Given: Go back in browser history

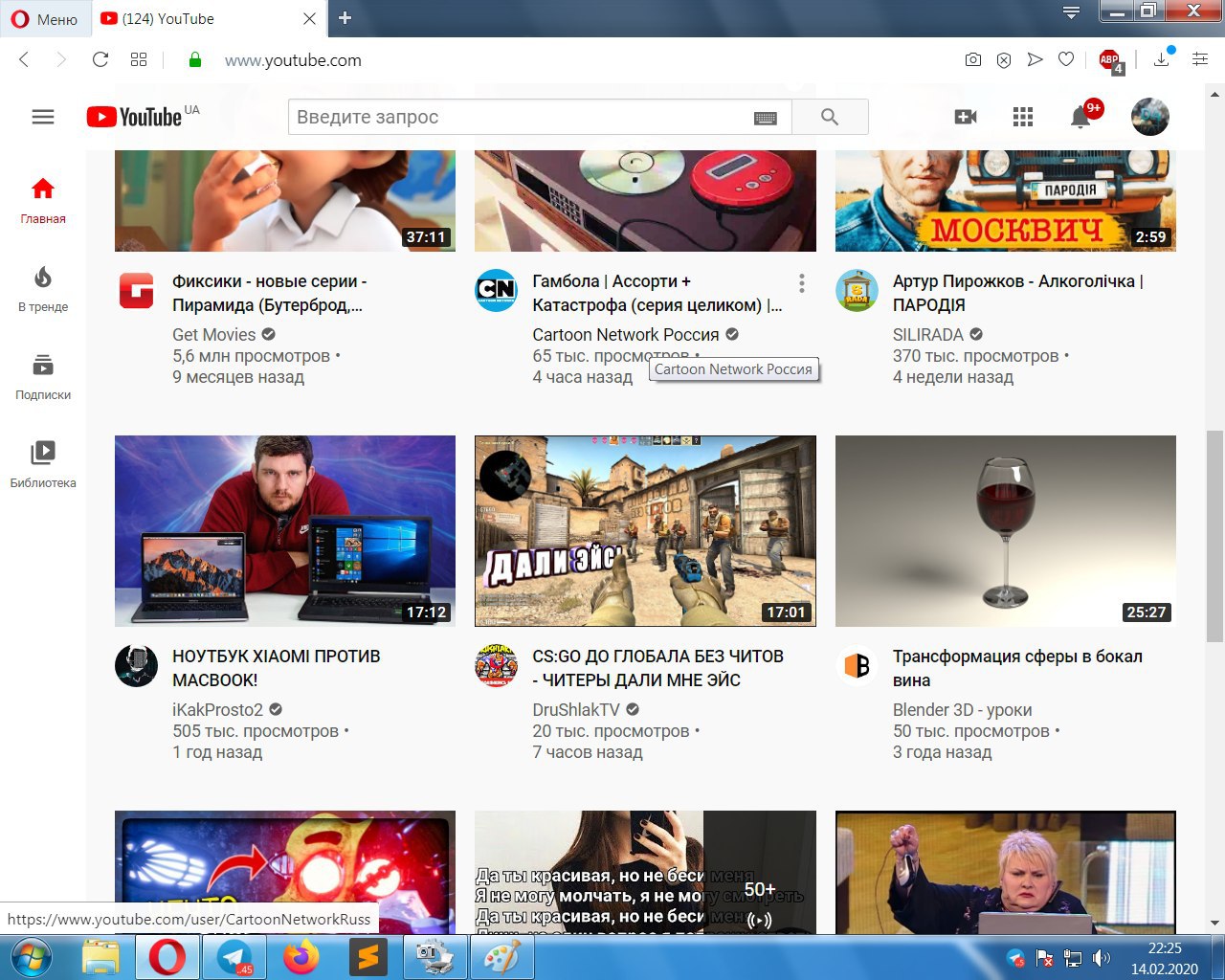Looking at the screenshot, I should pos(25,59).
